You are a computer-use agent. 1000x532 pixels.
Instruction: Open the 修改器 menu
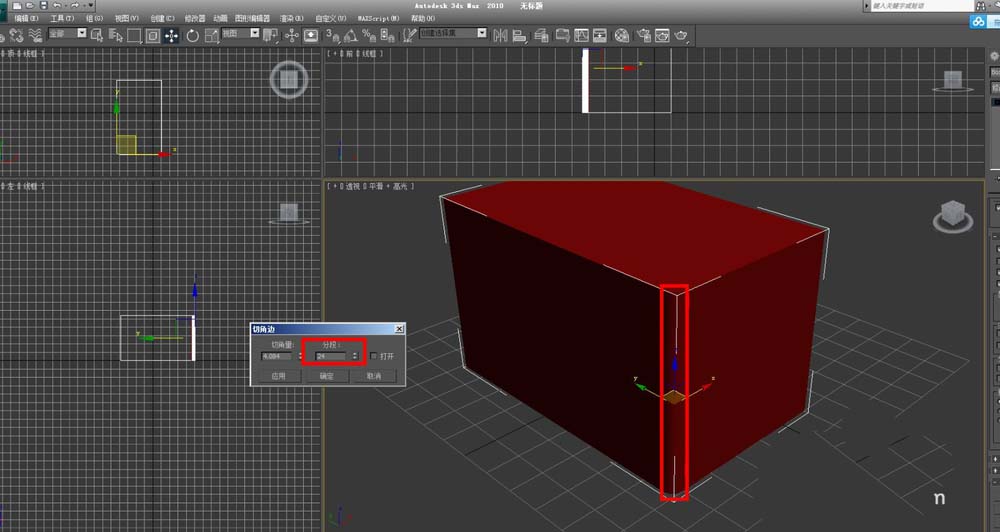click(194, 18)
